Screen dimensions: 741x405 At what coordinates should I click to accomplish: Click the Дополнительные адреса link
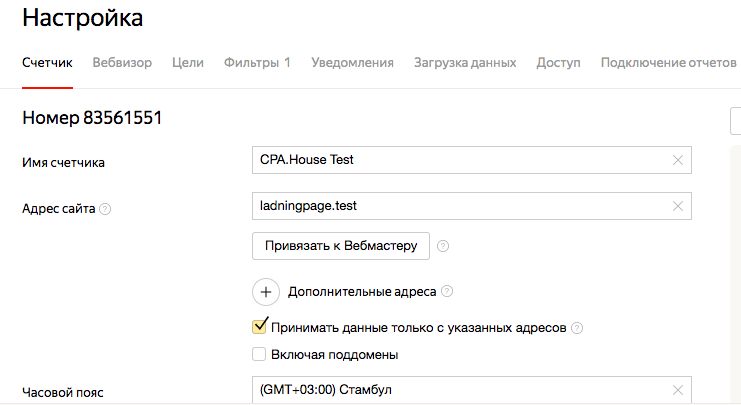click(x=361, y=292)
